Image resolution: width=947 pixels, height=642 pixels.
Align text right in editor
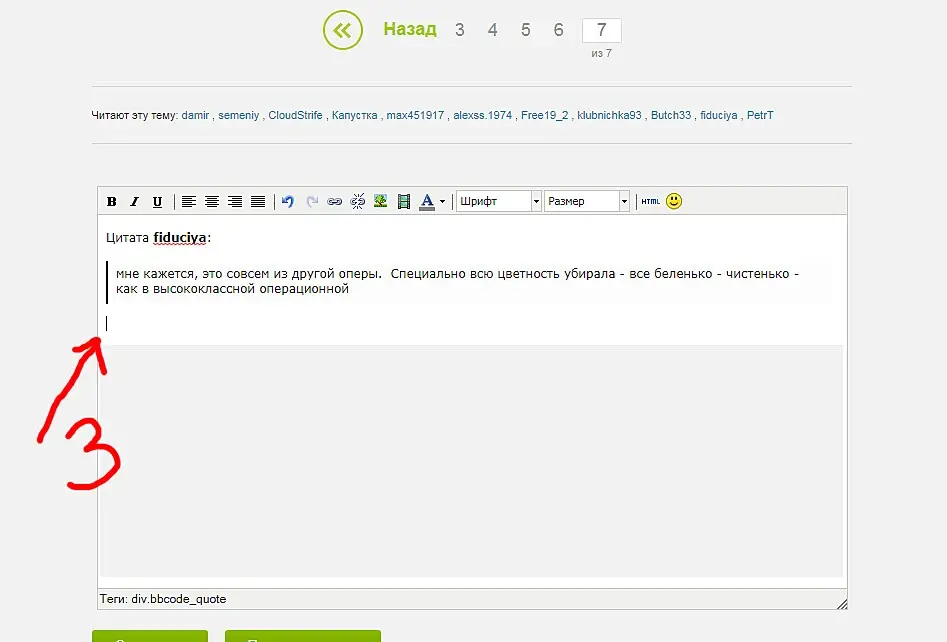click(235, 202)
